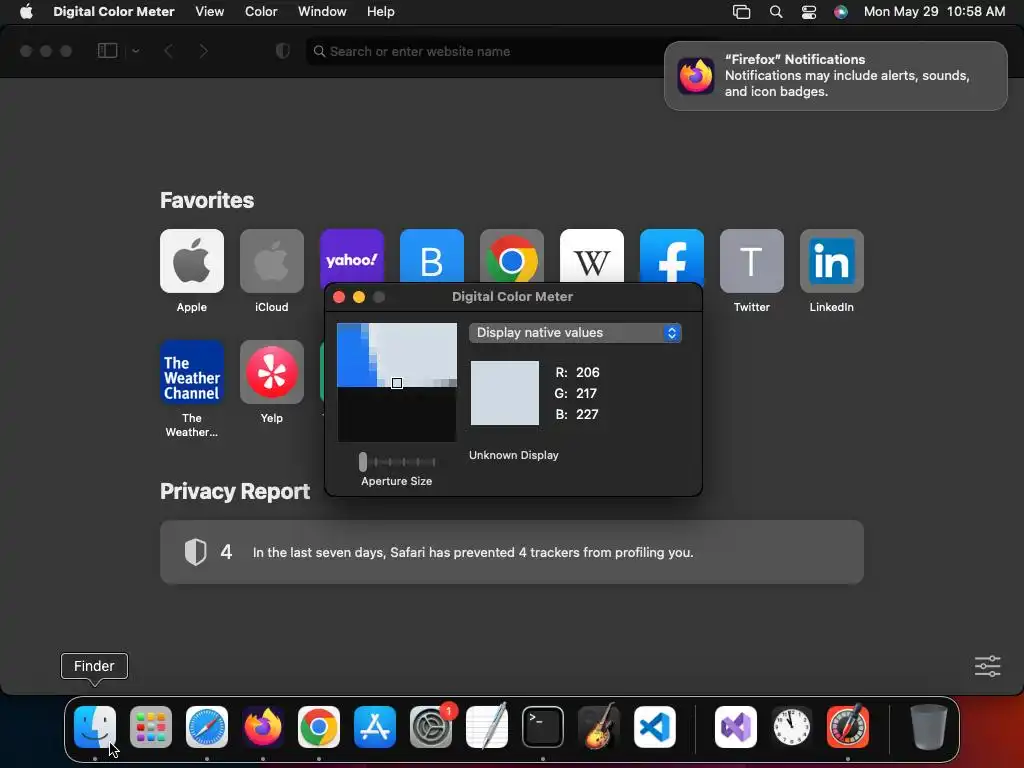
Task: Click the Firefox Notifications banner
Action: click(x=836, y=76)
